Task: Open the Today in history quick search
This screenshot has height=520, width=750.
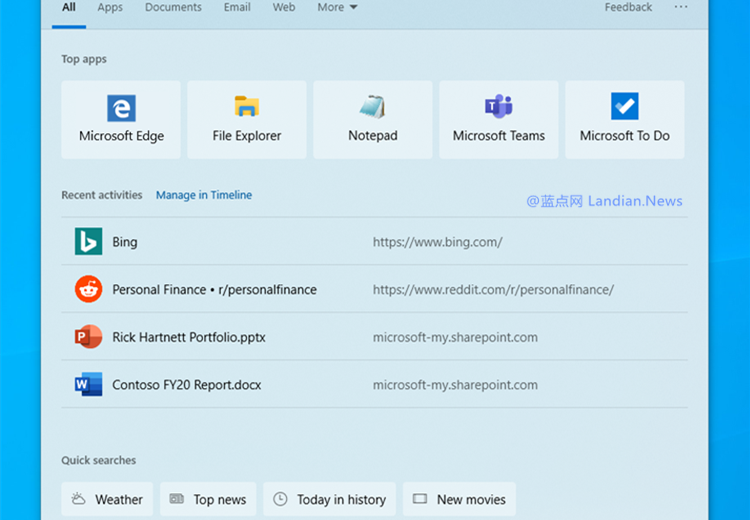Action: coord(330,499)
